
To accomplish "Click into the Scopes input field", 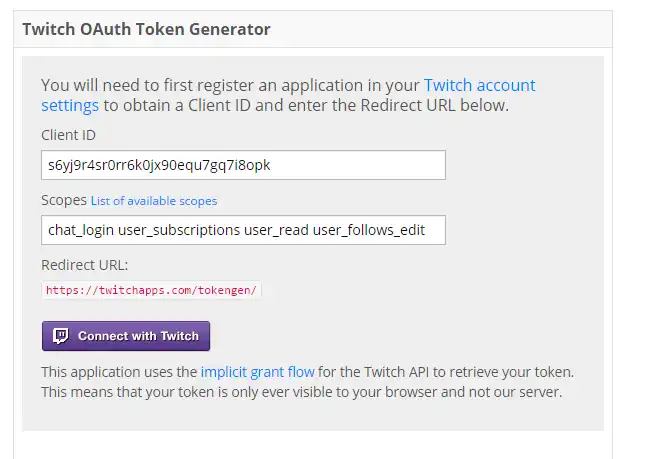I will pos(243,230).
